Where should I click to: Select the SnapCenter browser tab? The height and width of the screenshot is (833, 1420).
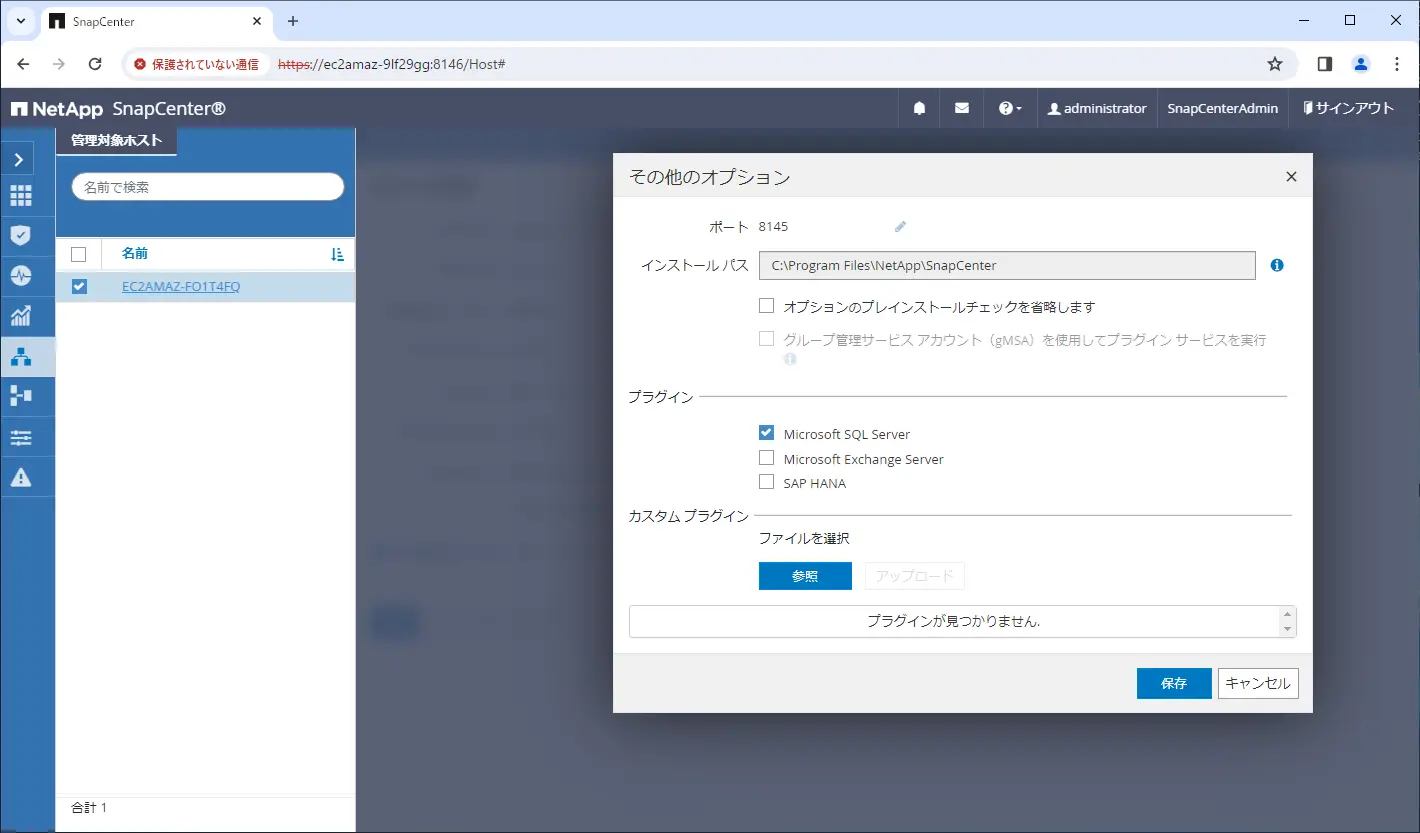click(157, 22)
